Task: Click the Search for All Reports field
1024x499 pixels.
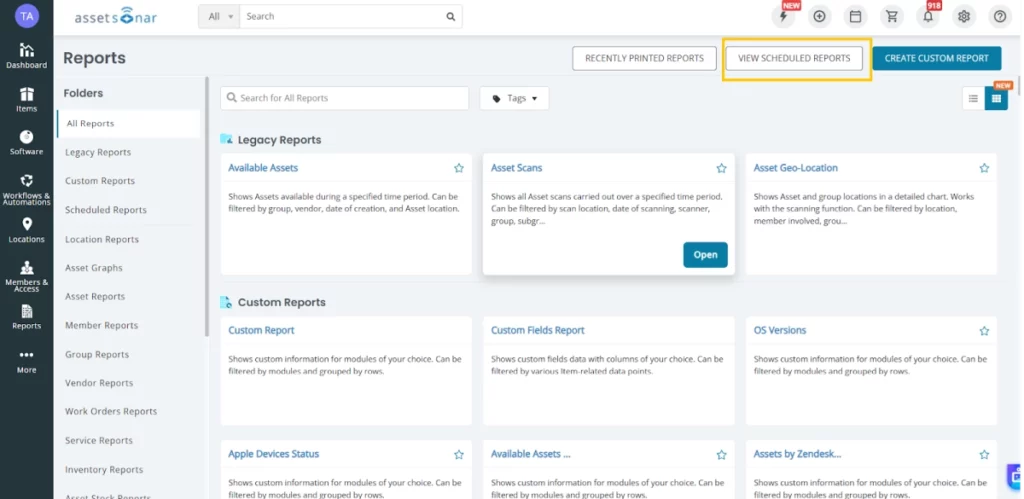Action: coord(345,98)
